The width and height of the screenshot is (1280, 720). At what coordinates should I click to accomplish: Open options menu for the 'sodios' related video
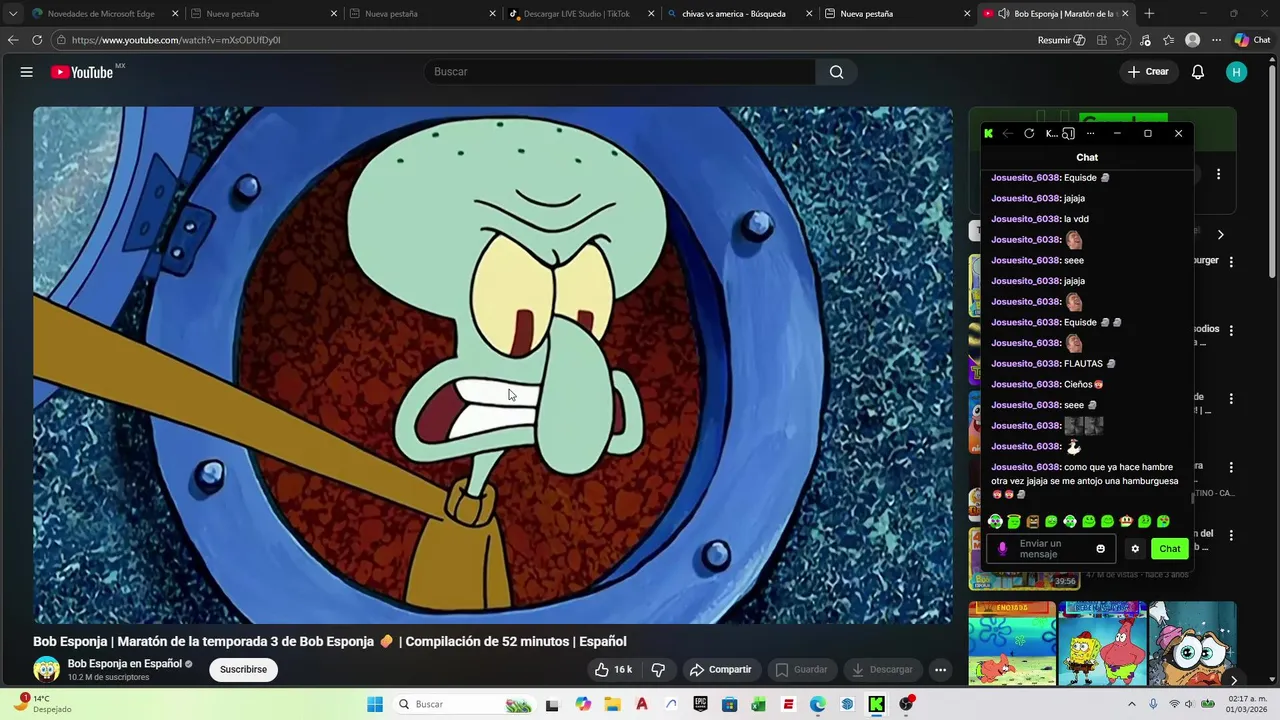(1231, 330)
